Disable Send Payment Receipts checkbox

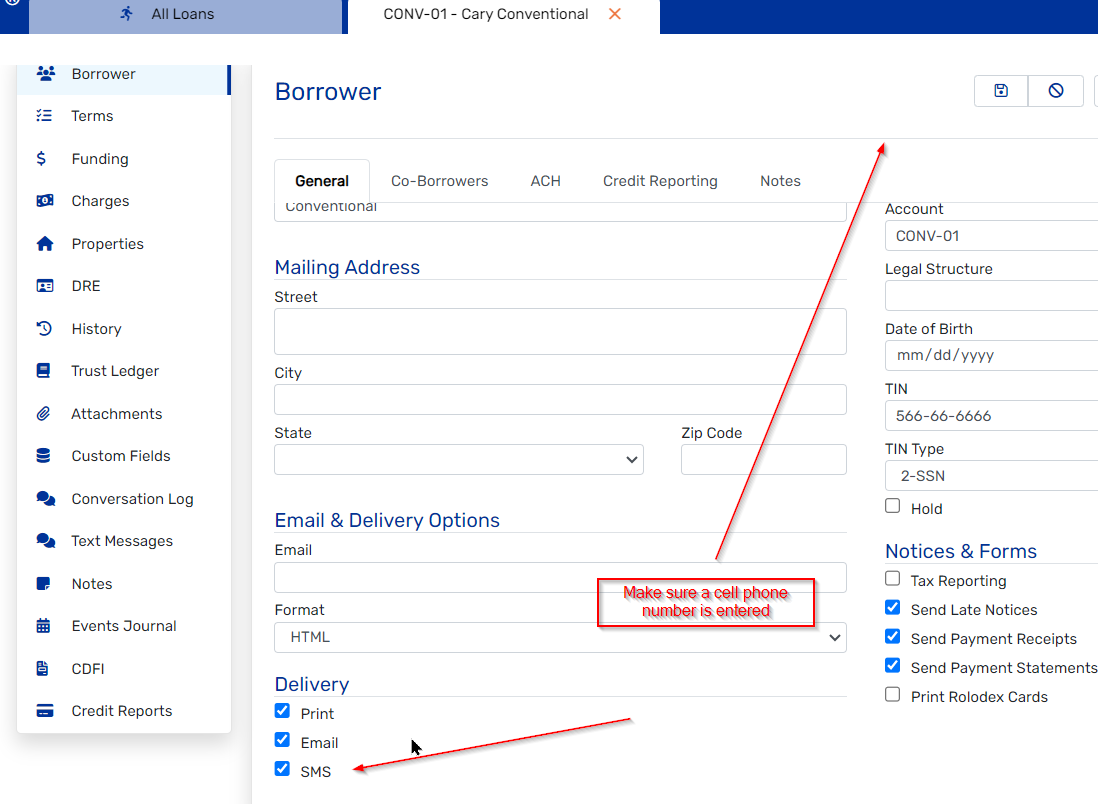point(893,636)
